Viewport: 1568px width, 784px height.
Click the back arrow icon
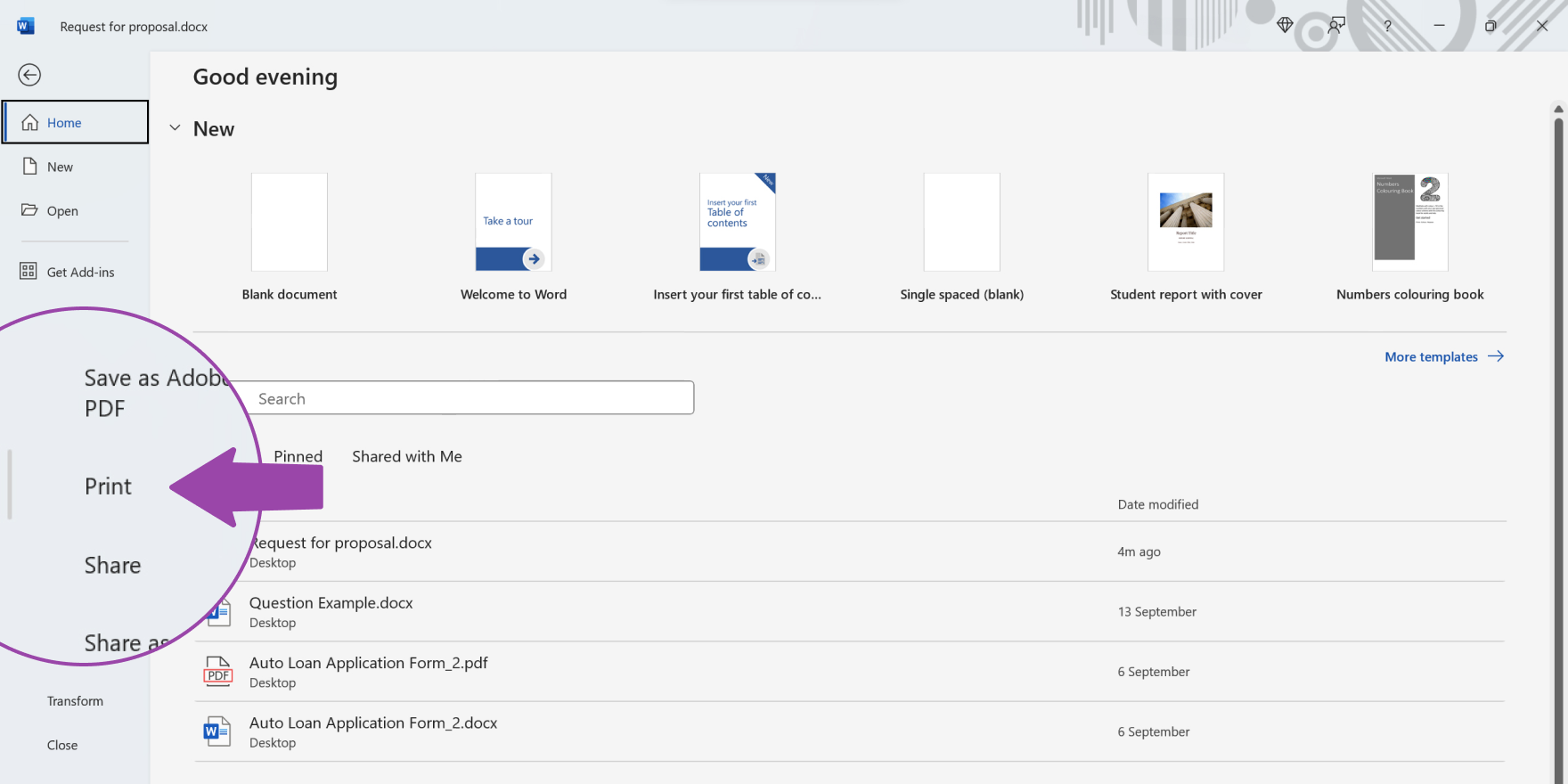29,75
